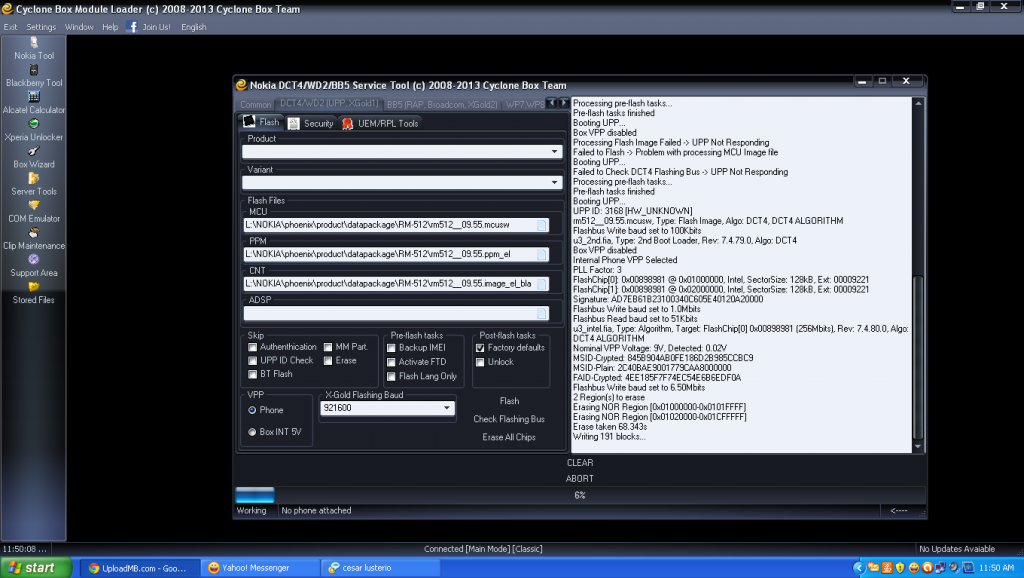Open the X-Gold Flashing Baud dropdown
This screenshot has height=578, width=1024.
(446, 408)
